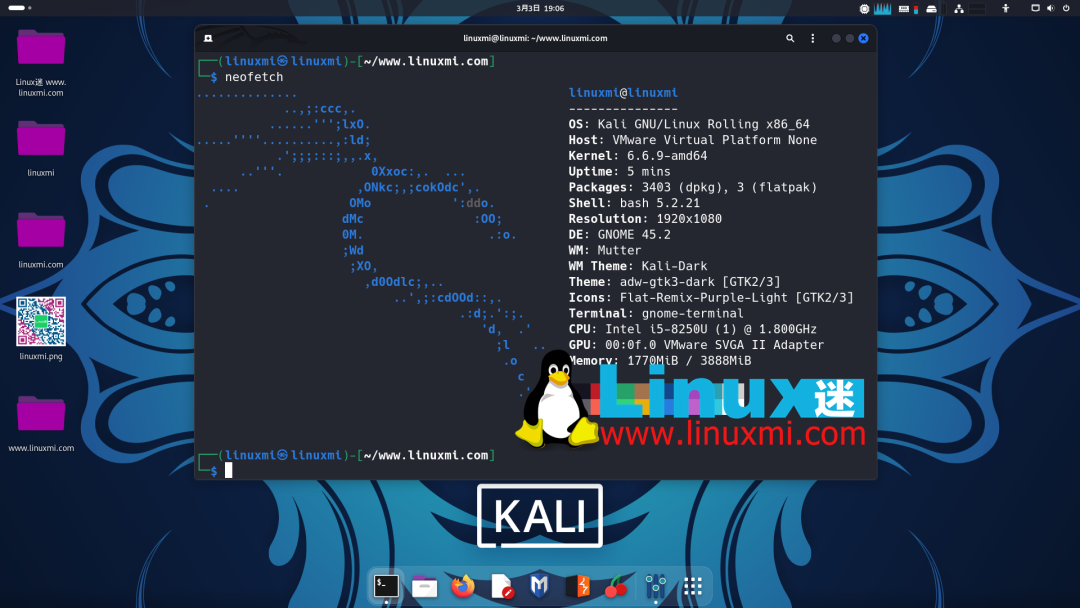The height and width of the screenshot is (608, 1080).
Task: Select the linuxmi.com desktop folder
Action: (41, 240)
